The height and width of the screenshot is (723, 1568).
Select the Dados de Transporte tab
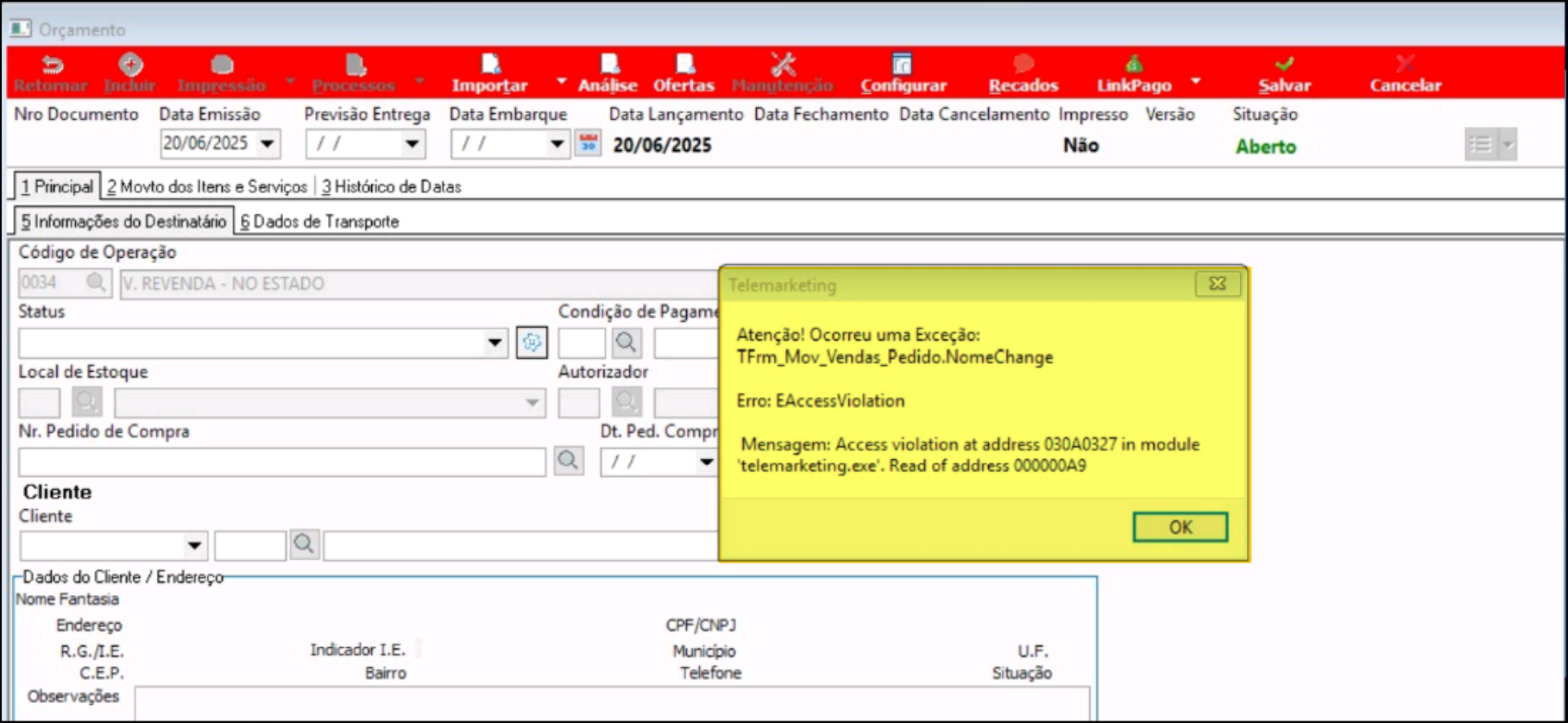point(319,222)
